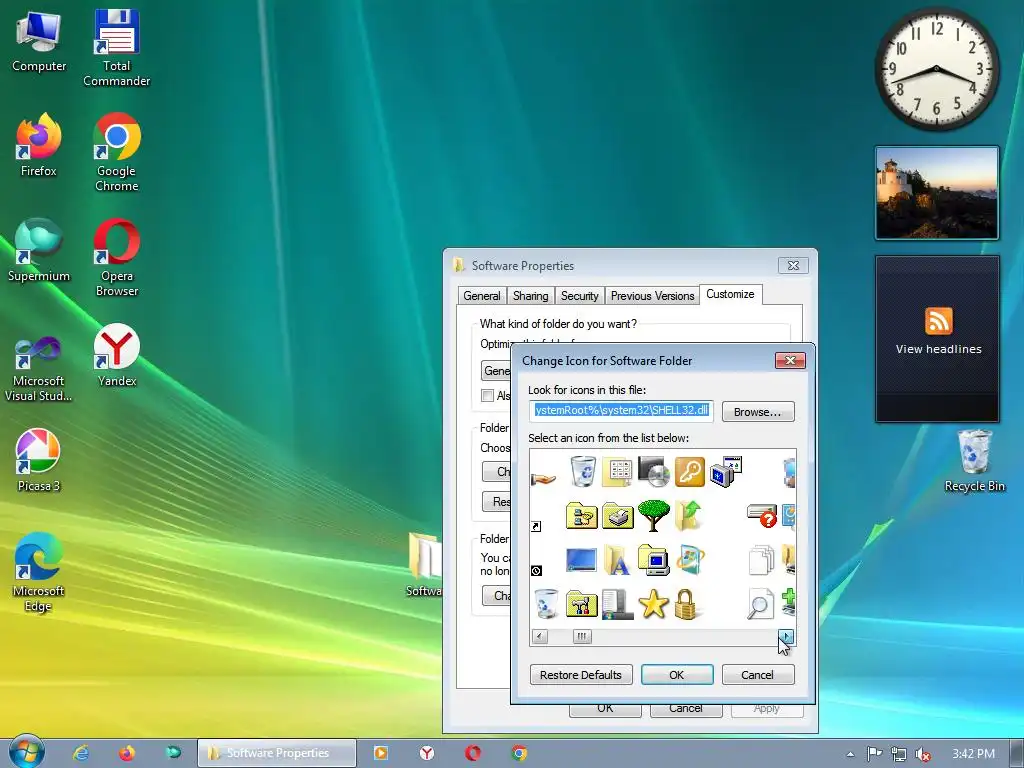Choose the blue desktop screen icon

(x=581, y=560)
